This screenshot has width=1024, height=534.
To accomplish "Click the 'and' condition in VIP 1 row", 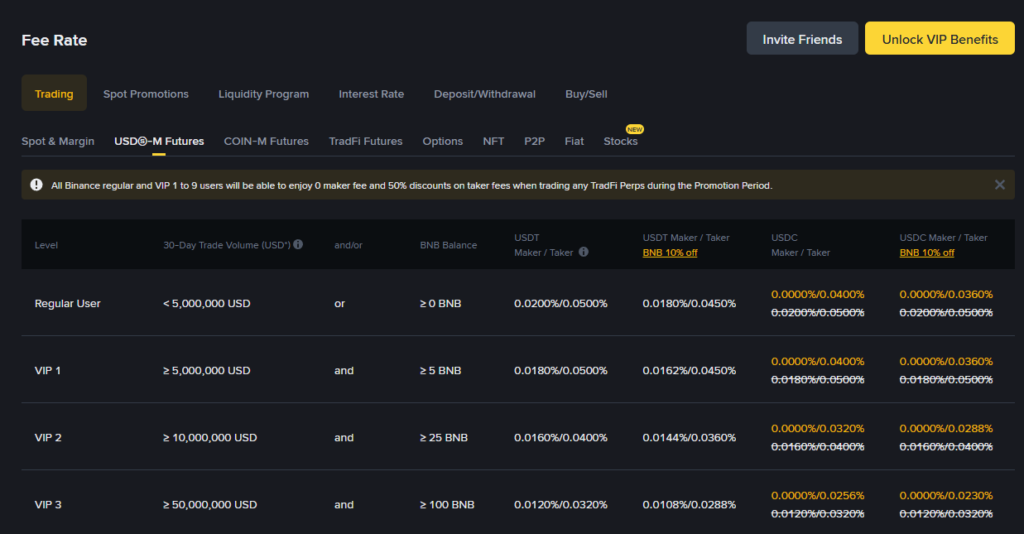I will point(344,370).
